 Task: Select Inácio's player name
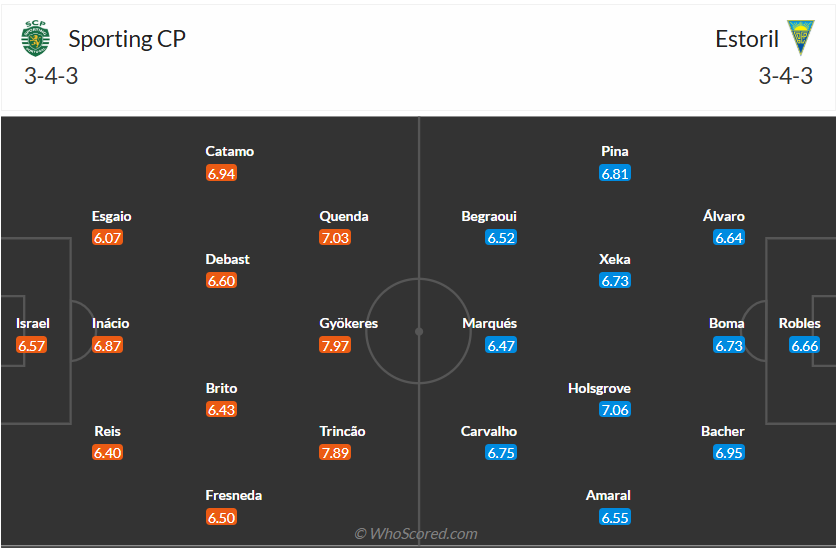coord(110,323)
